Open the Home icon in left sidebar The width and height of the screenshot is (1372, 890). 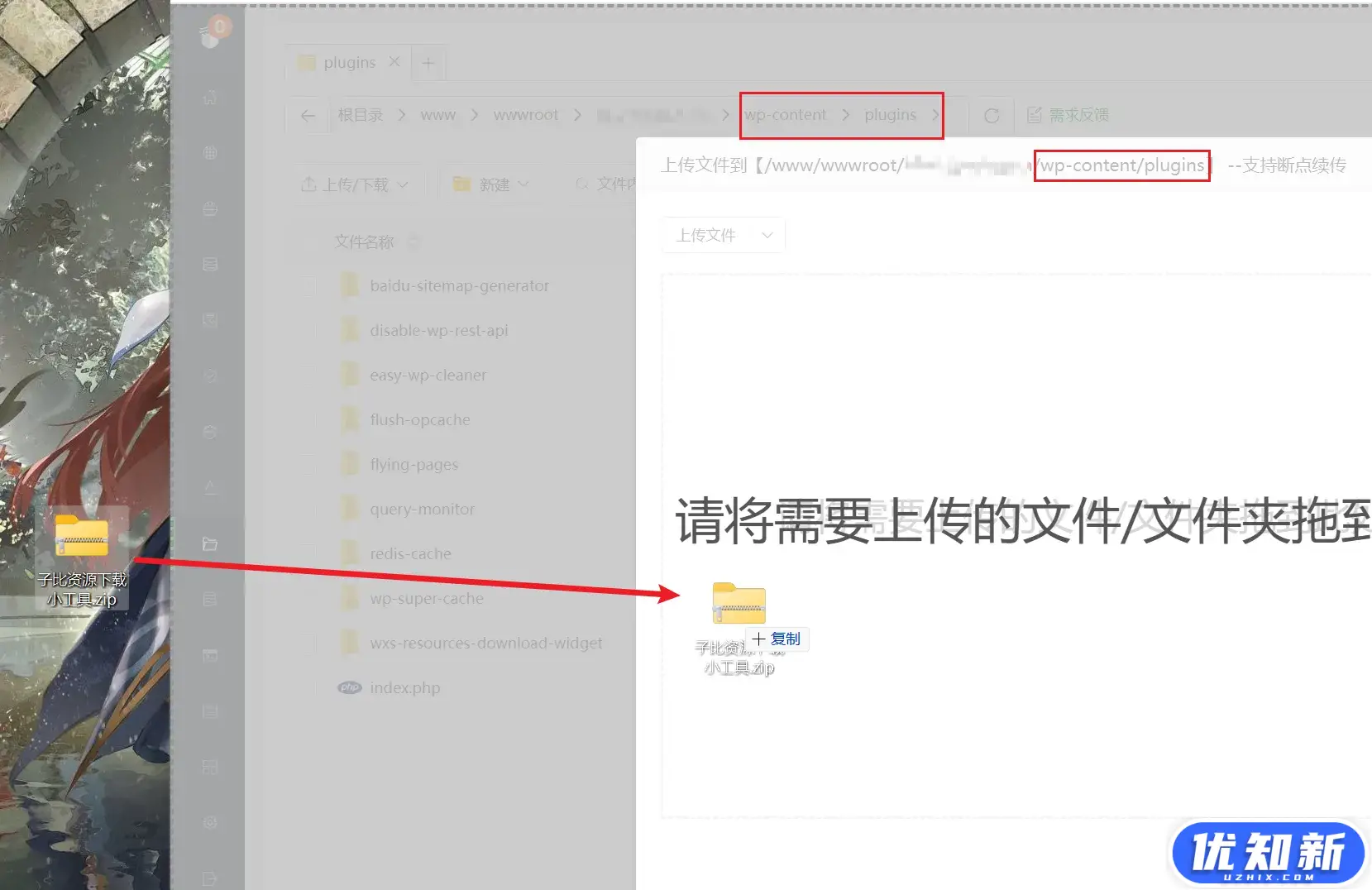[x=210, y=98]
